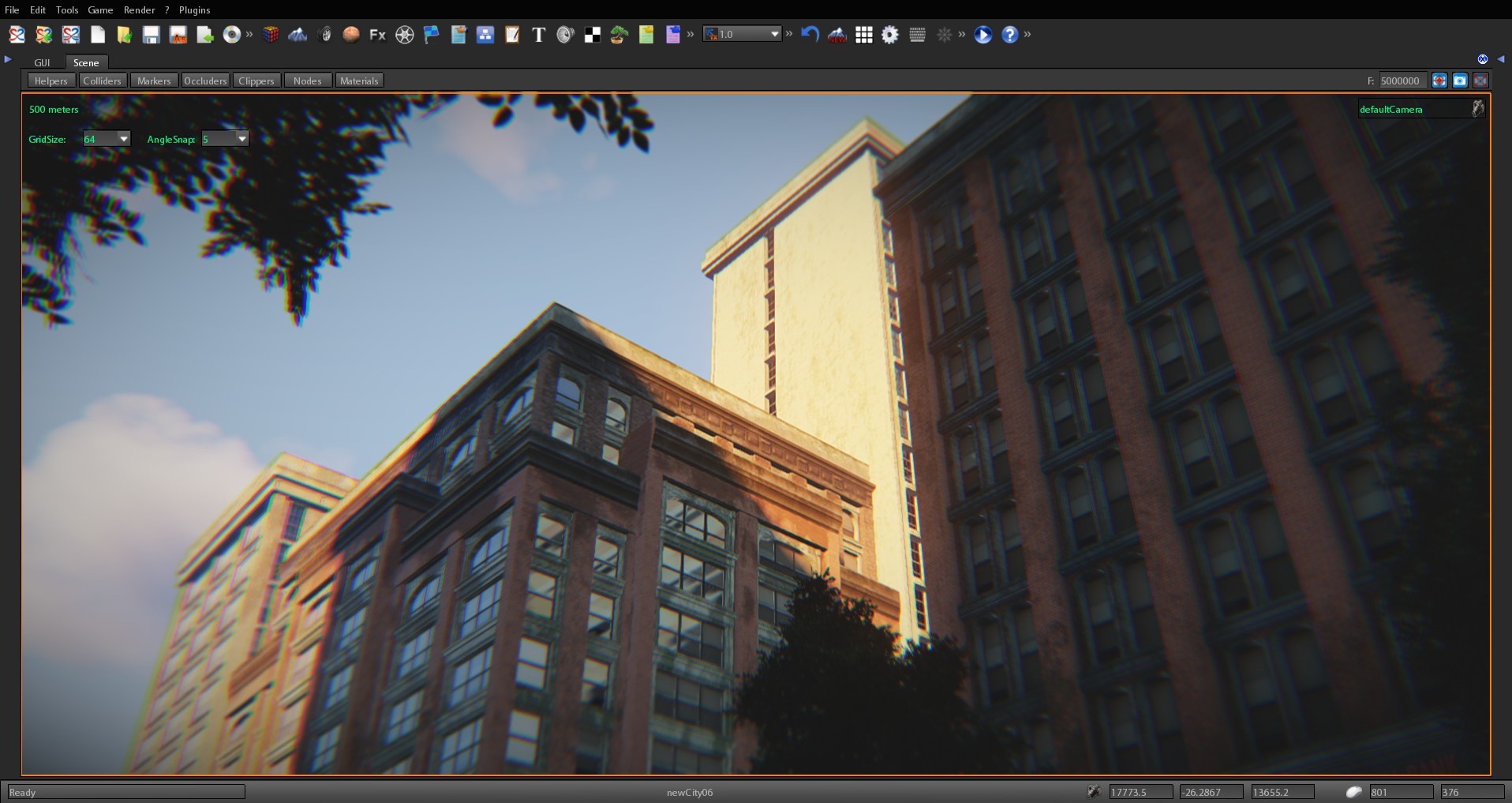Screen dimensions: 1512x803
Task: Open the terrain mountain tool
Action: click(298, 35)
